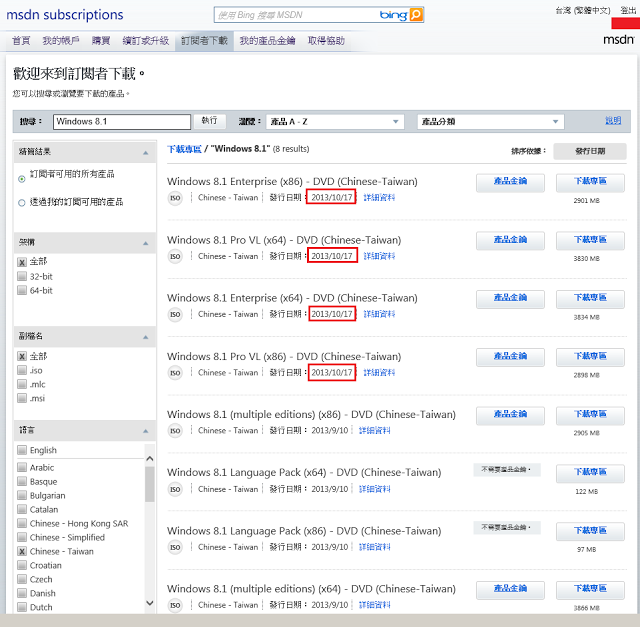
Task: Click product key button for Windows 8.1 Pro VL (x86)
Action: (510, 357)
